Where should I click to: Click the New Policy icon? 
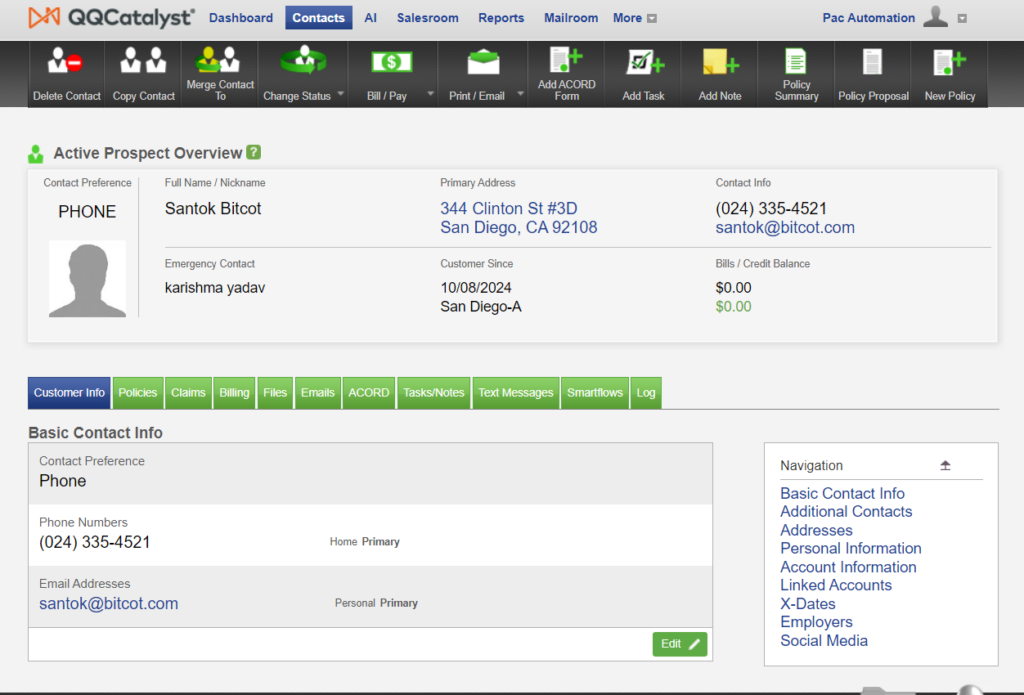[949, 63]
